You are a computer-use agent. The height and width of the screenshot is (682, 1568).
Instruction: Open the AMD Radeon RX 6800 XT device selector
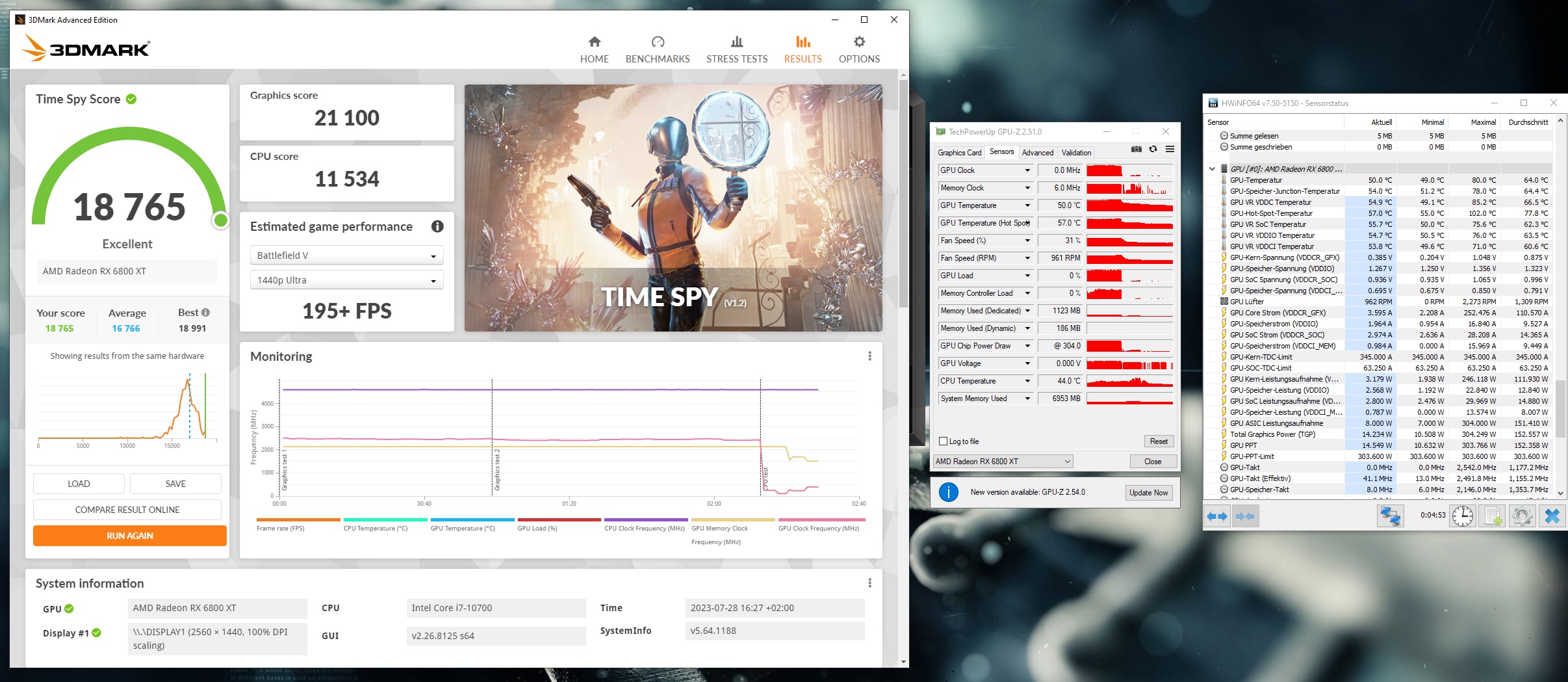pos(1003,462)
